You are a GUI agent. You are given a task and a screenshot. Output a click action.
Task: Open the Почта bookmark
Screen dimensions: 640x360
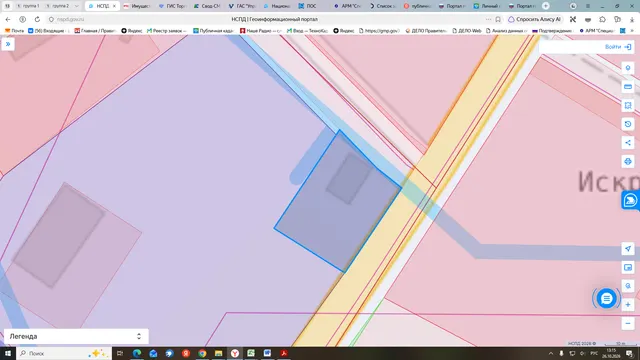[14, 31]
